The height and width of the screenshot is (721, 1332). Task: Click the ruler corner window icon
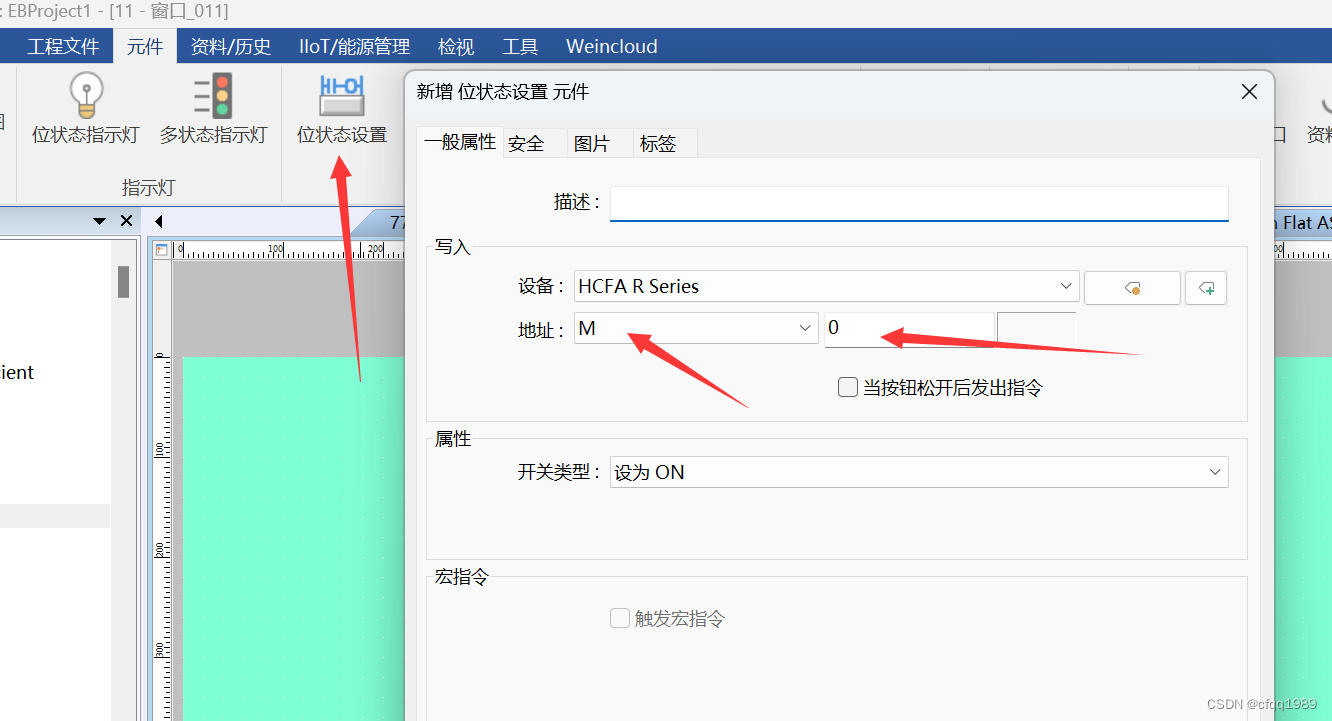(161, 249)
